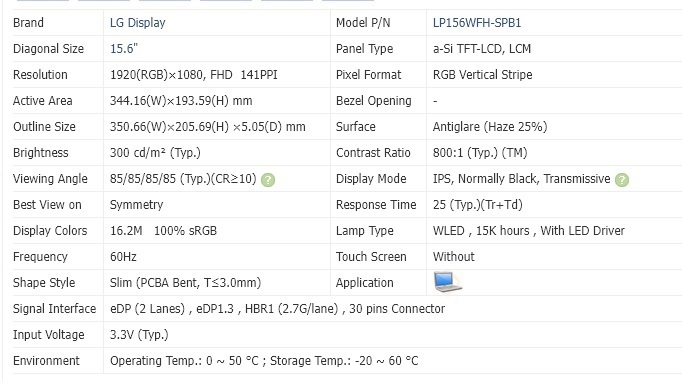Image resolution: width=682 pixels, height=389 pixels.
Task: Click the 800:1 contrast ratio value
Action: point(480,153)
